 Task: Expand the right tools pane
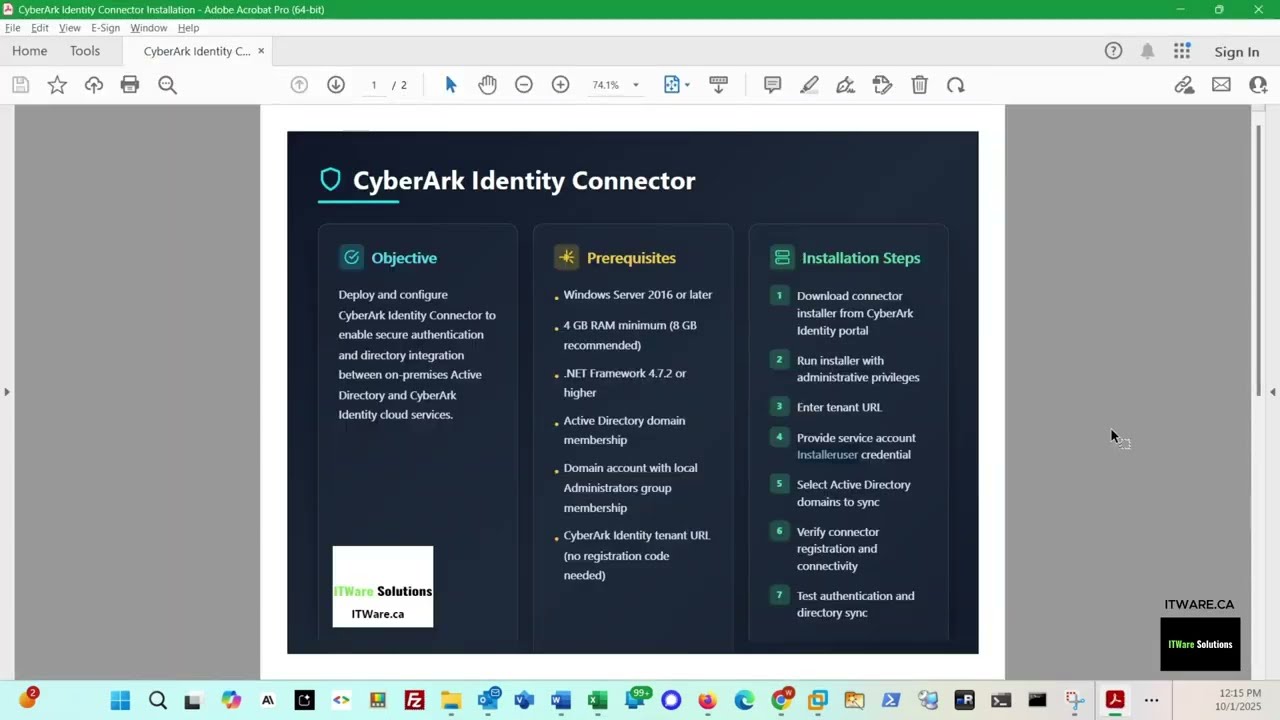(x=1273, y=392)
